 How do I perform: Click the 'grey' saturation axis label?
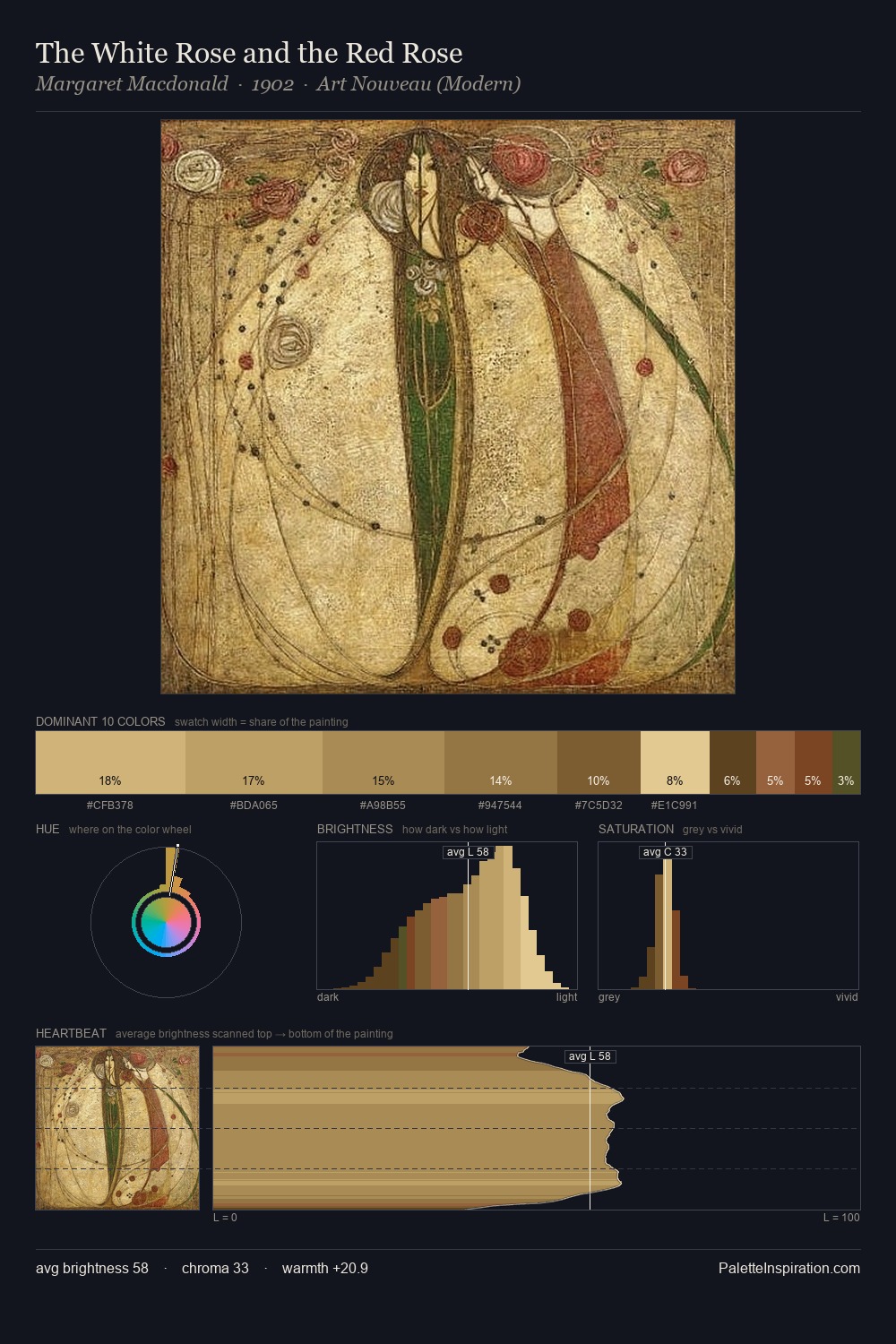tap(609, 996)
